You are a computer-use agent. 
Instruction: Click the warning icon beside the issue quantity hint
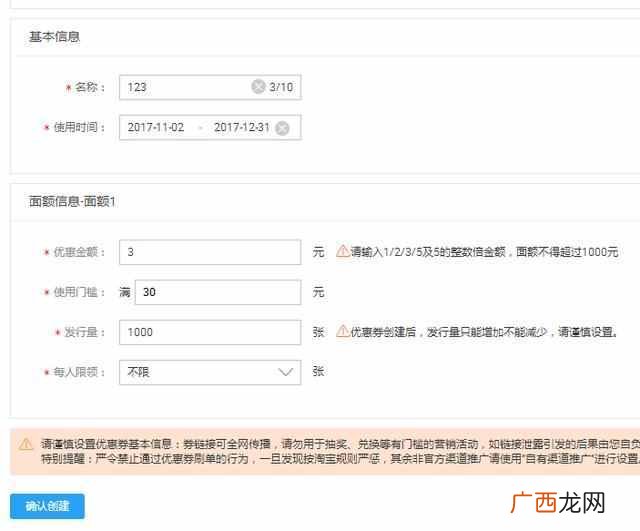342,331
